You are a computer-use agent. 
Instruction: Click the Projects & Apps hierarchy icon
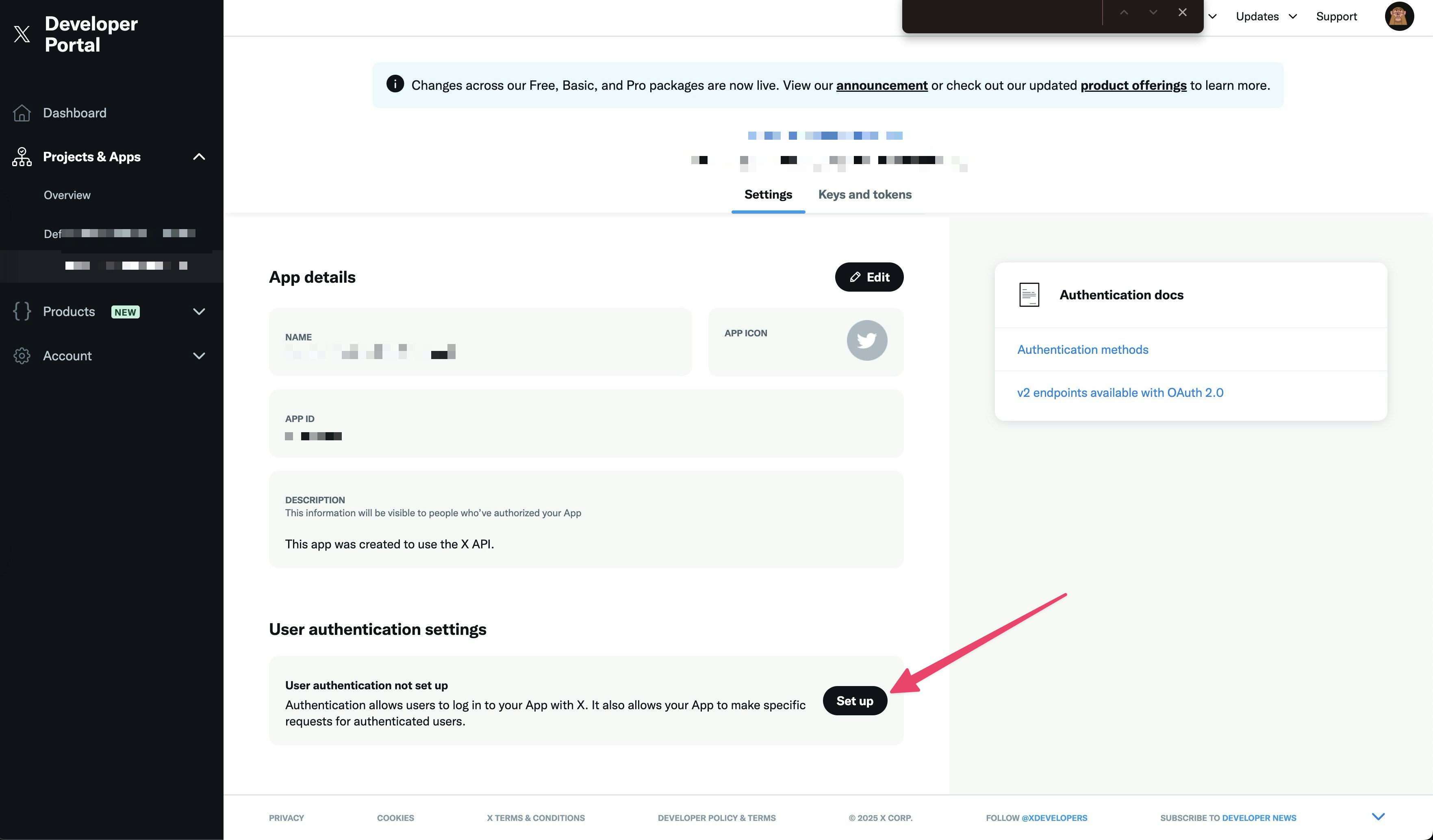coord(22,157)
